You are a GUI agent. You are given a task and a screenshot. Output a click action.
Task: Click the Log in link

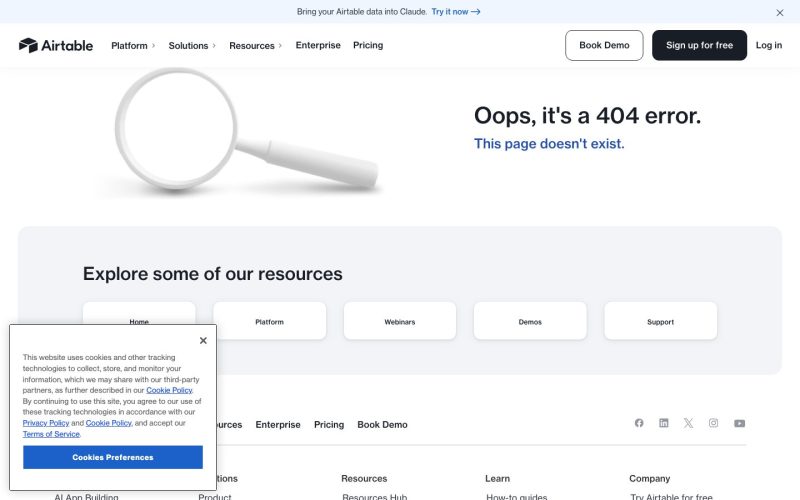pos(768,45)
